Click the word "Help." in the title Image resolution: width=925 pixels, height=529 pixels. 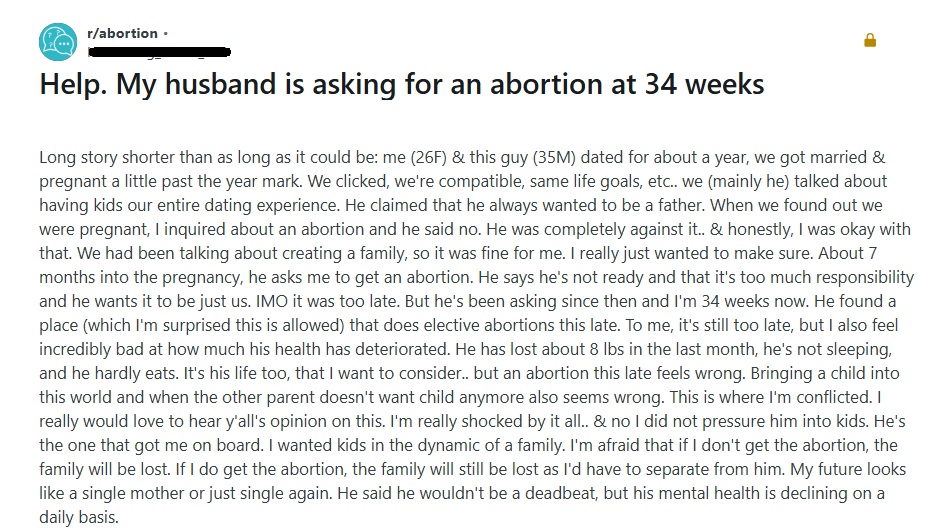(73, 84)
